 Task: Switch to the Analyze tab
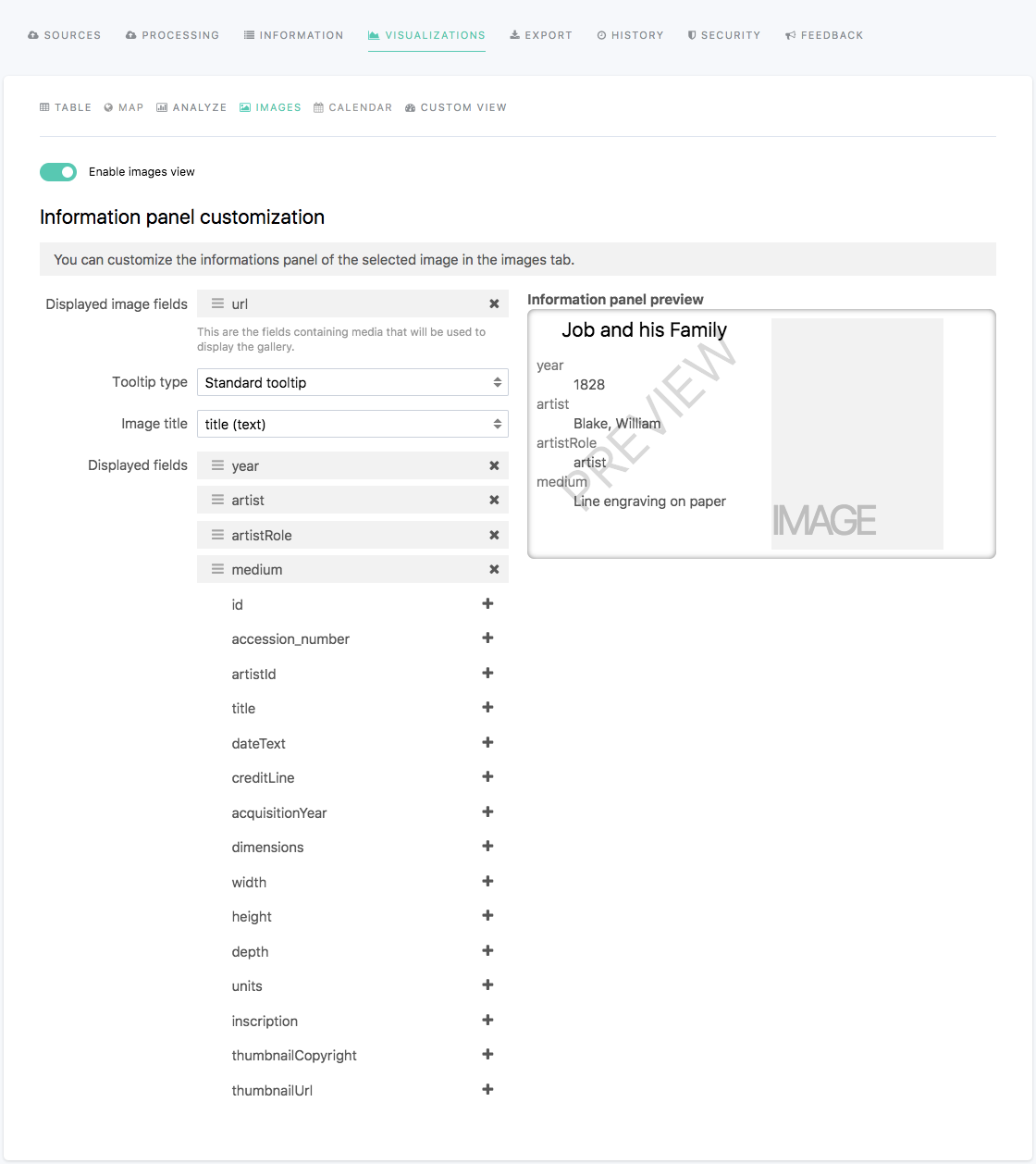coord(191,108)
